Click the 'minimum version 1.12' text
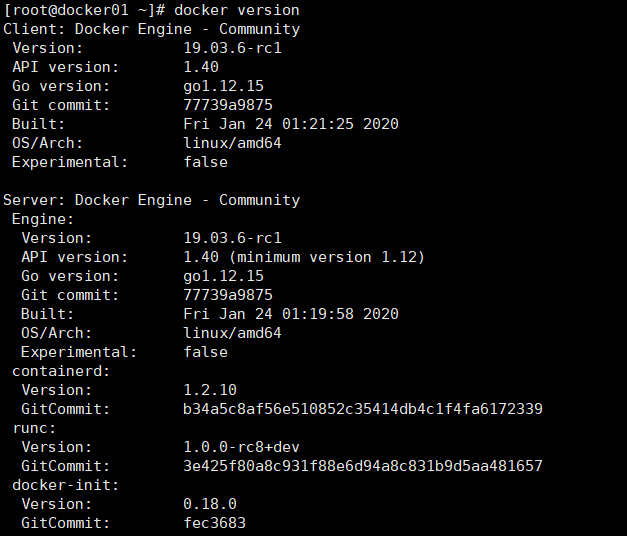 tap(327, 257)
